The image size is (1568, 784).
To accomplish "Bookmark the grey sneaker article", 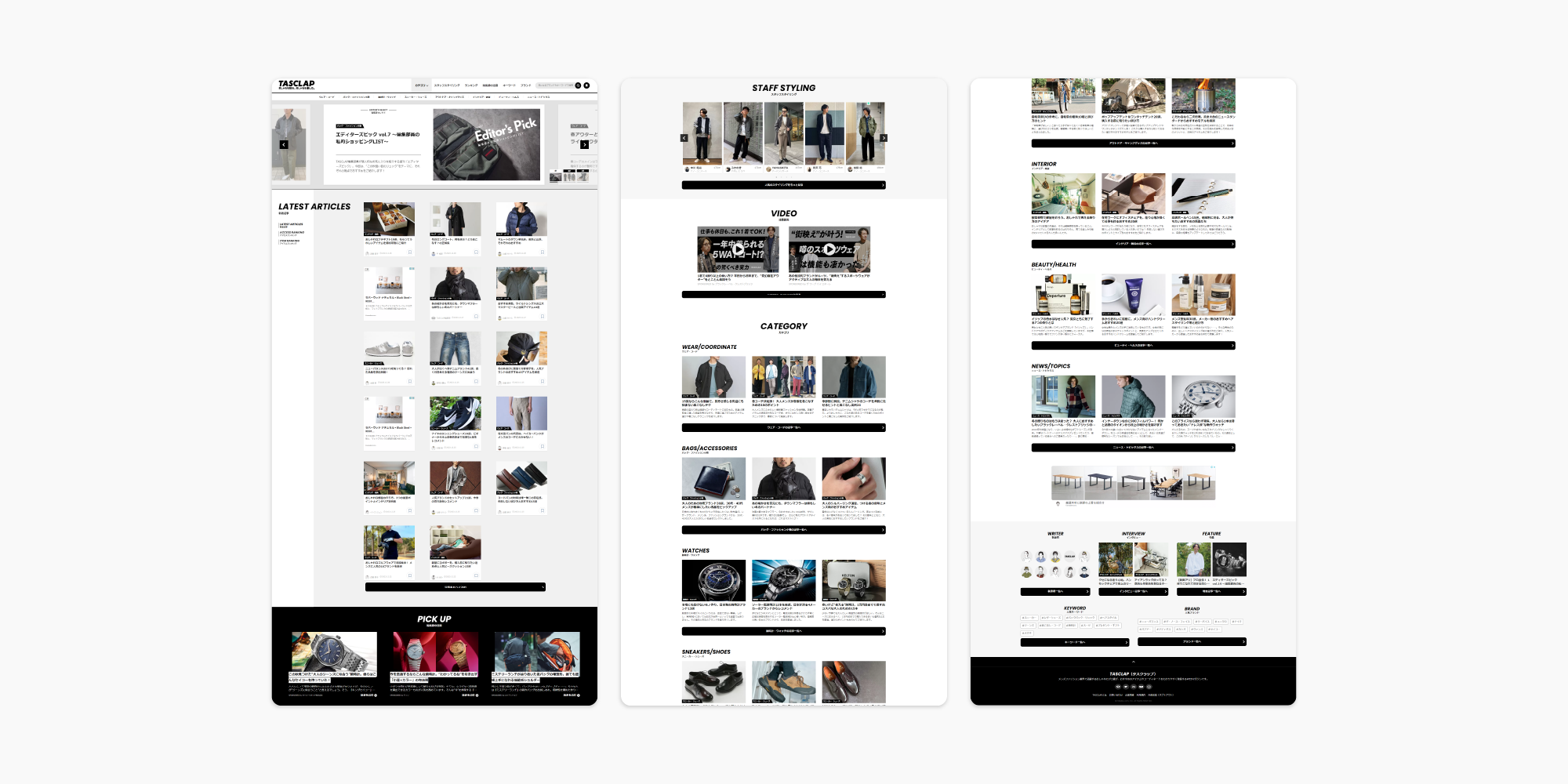I will click(410, 382).
